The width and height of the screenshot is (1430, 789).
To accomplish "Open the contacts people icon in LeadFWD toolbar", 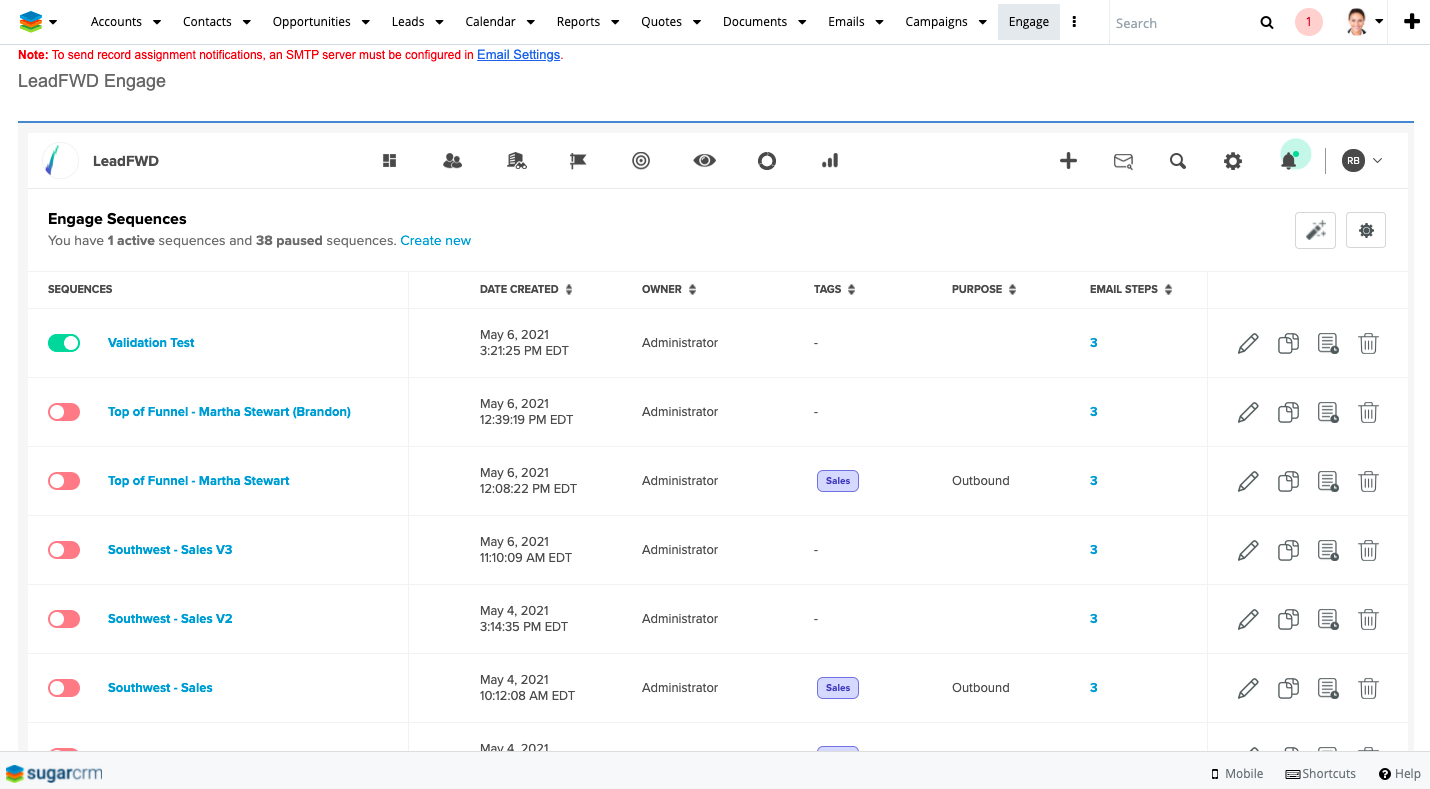I will pyautogui.click(x=452, y=160).
